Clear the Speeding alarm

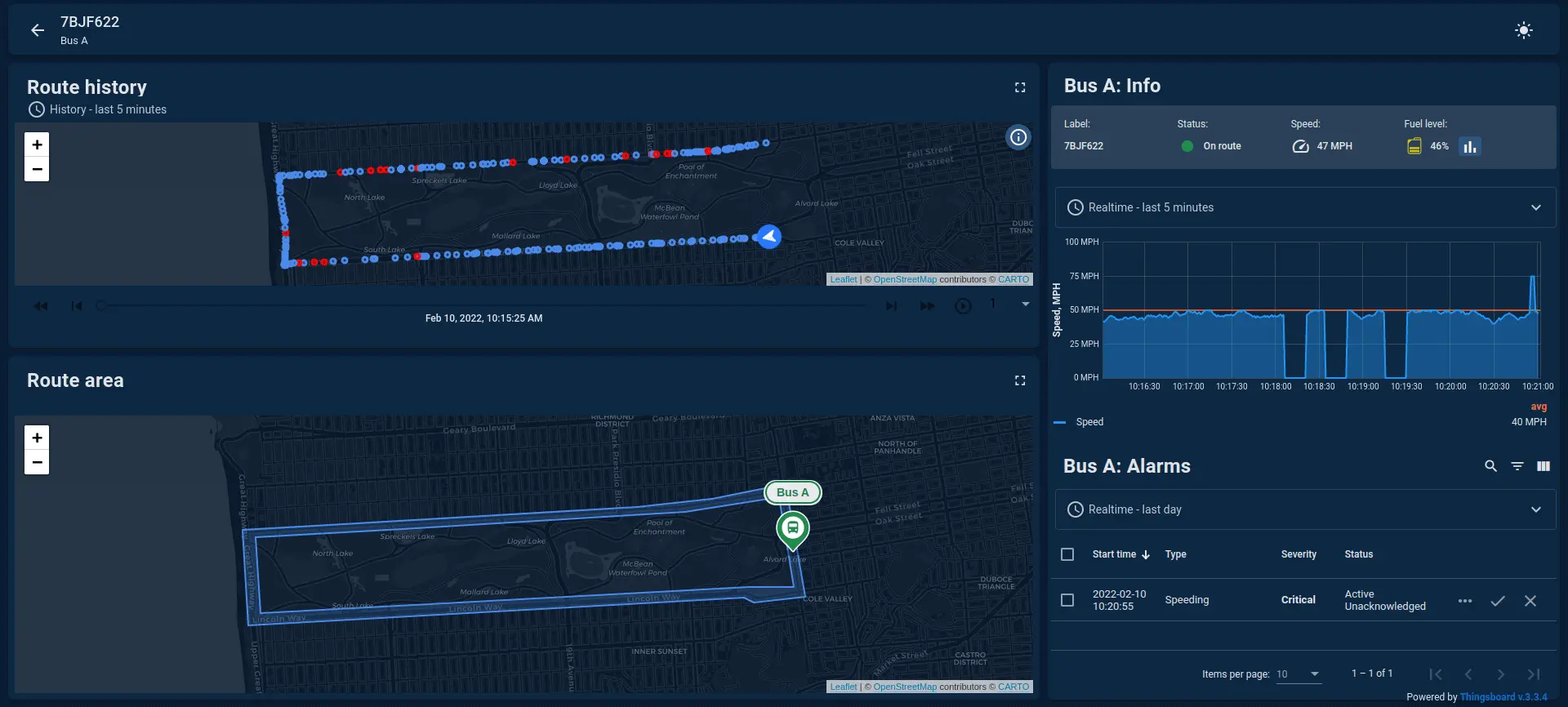(1530, 601)
